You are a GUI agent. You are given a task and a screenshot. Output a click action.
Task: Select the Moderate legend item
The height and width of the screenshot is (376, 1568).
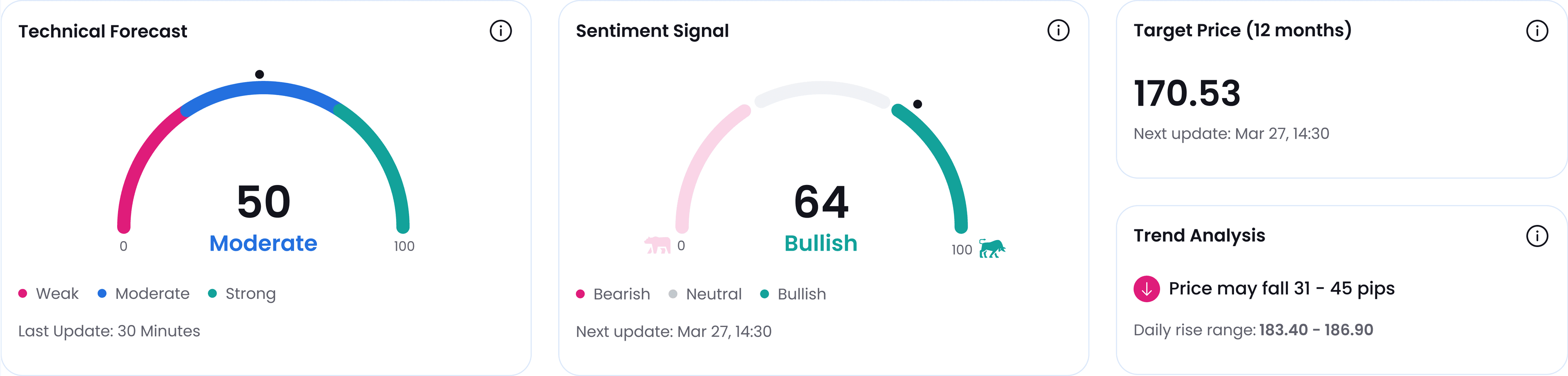pyautogui.click(x=144, y=294)
